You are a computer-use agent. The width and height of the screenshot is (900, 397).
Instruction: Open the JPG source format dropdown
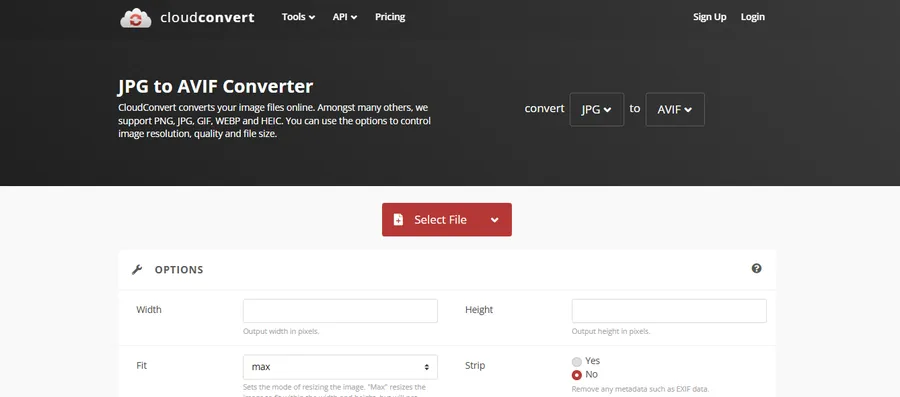(596, 110)
